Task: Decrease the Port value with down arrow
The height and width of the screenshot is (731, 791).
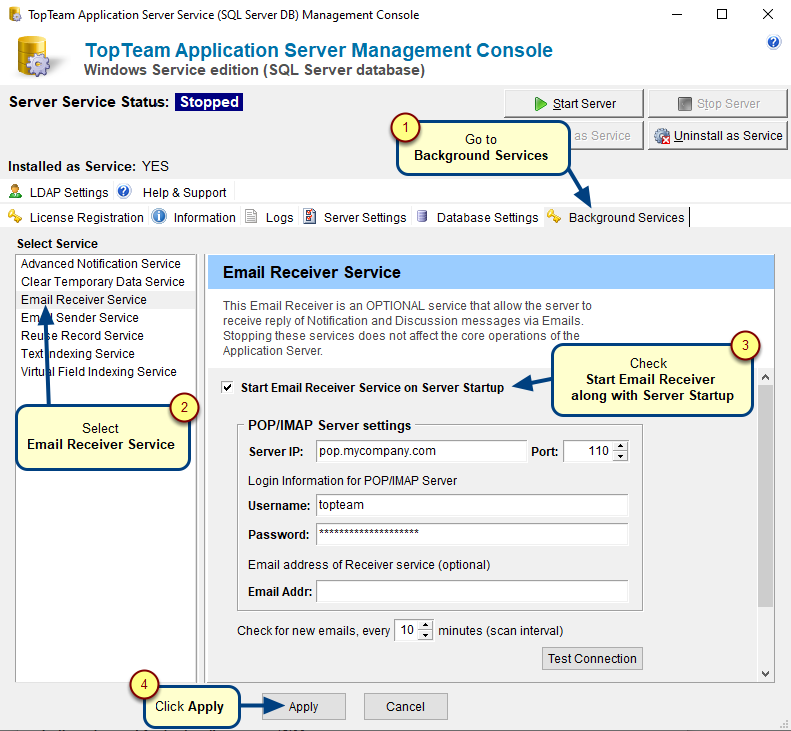Action: (x=620, y=456)
